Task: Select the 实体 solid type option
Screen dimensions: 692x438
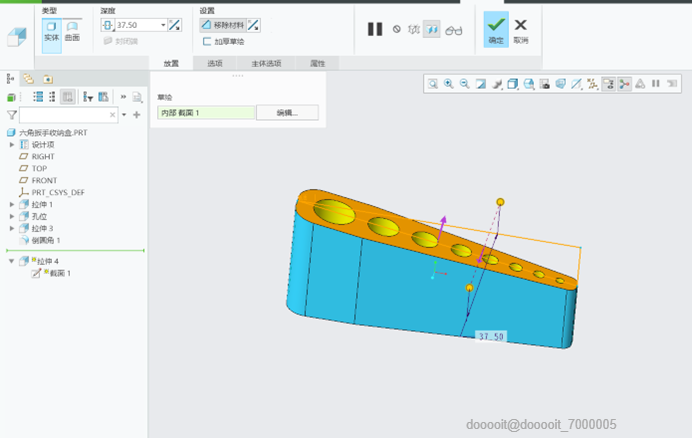Action: coord(52,31)
